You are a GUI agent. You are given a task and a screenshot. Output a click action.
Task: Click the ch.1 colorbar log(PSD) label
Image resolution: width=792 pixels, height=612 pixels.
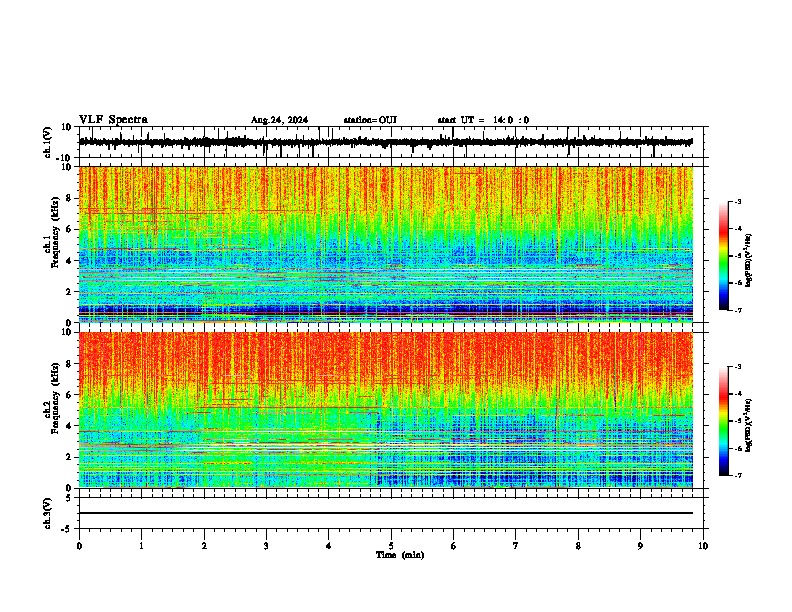tap(749, 261)
